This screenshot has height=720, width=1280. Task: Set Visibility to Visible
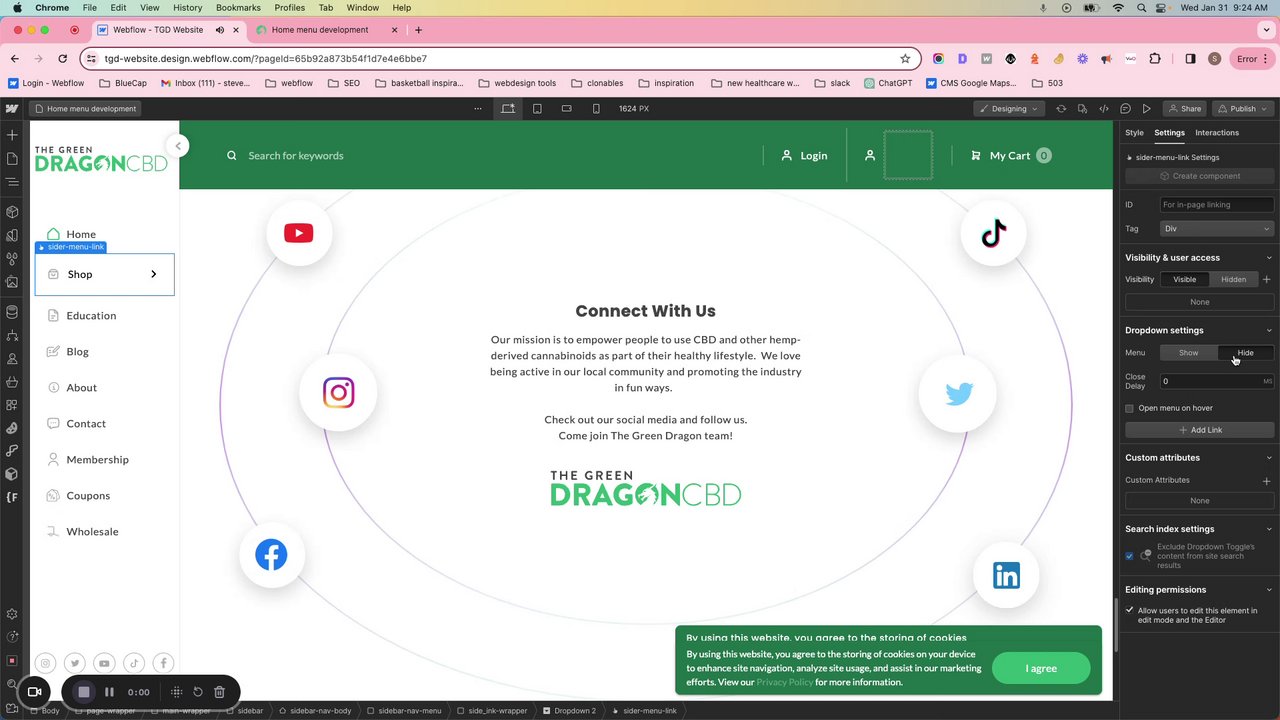(1184, 279)
